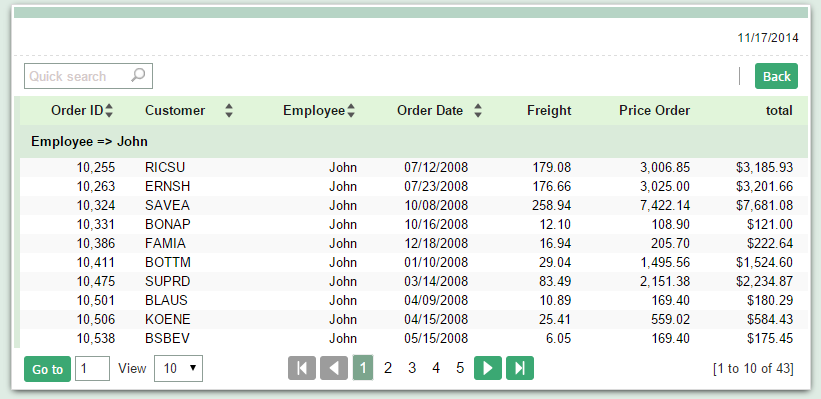Image resolution: width=821 pixels, height=399 pixels.
Task: Select page 1 in pagination
Action: [x=363, y=368]
